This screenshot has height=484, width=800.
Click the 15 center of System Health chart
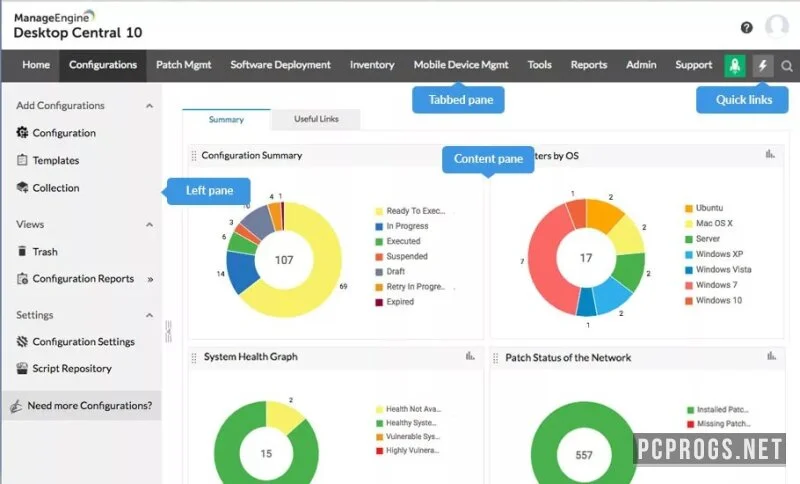[266, 453]
